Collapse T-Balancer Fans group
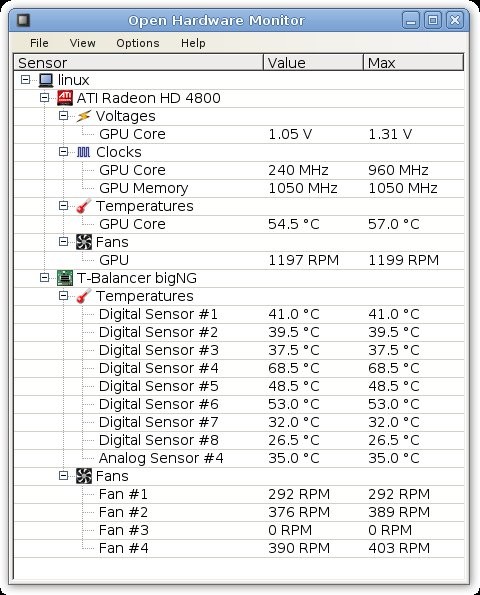Image resolution: width=480 pixels, height=595 pixels. pyautogui.click(x=63, y=476)
